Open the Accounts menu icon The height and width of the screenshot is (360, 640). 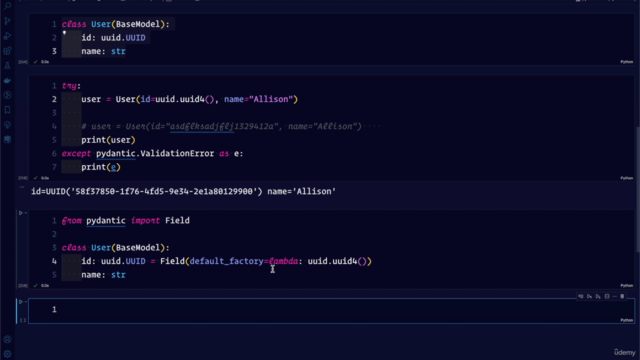tap(7, 339)
